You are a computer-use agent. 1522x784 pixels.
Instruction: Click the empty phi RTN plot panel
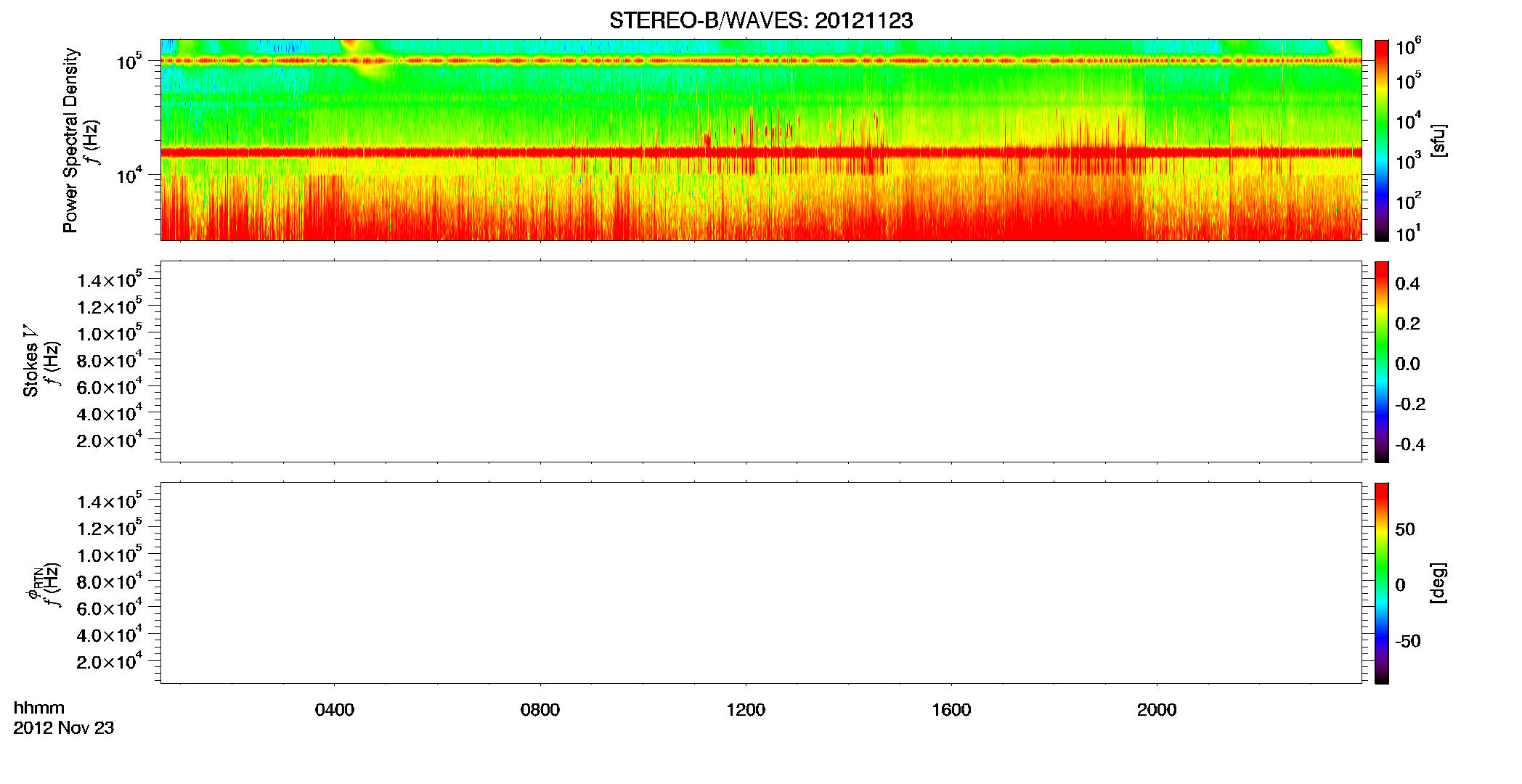point(761,583)
